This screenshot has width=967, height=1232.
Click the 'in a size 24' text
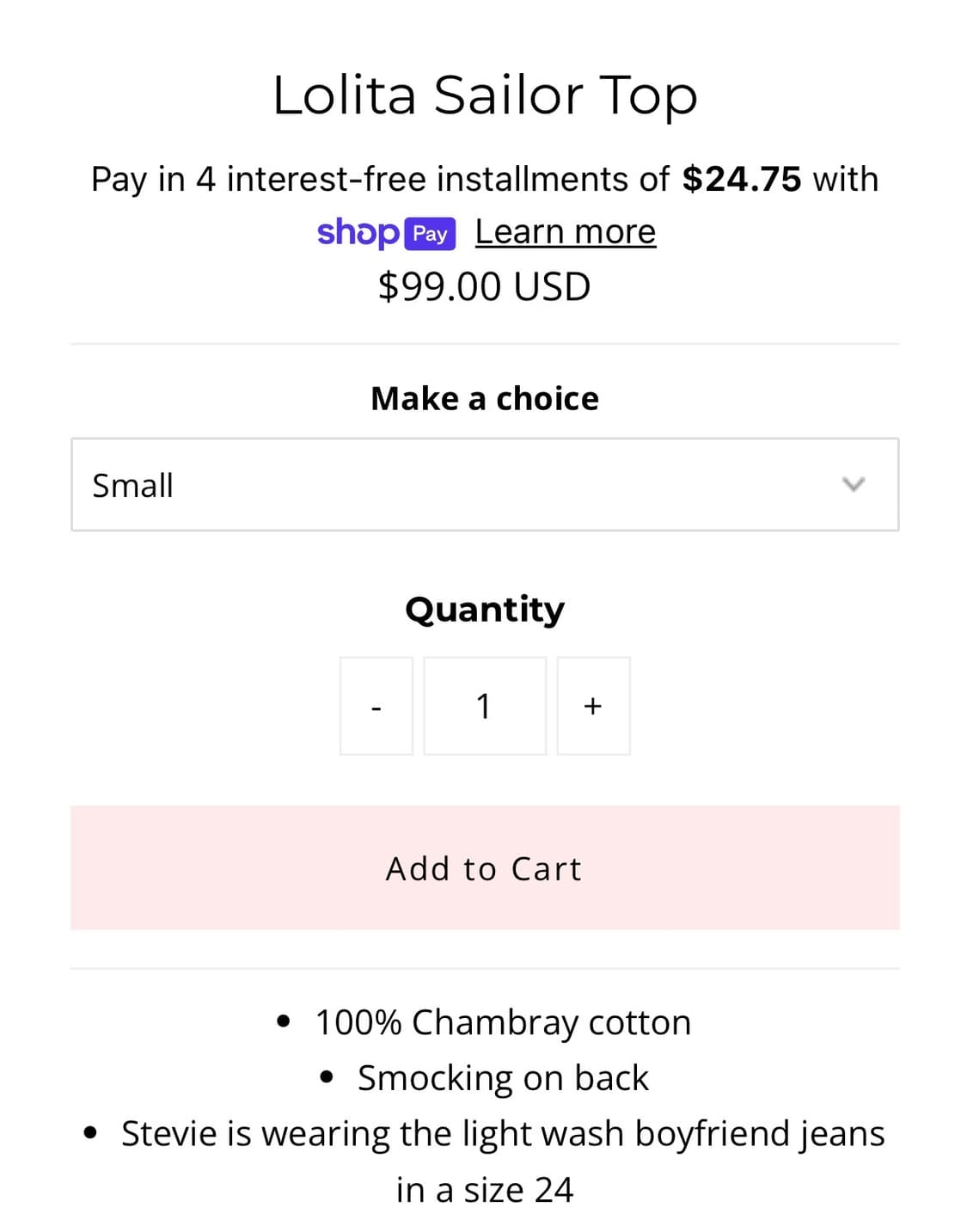pyautogui.click(x=484, y=1190)
